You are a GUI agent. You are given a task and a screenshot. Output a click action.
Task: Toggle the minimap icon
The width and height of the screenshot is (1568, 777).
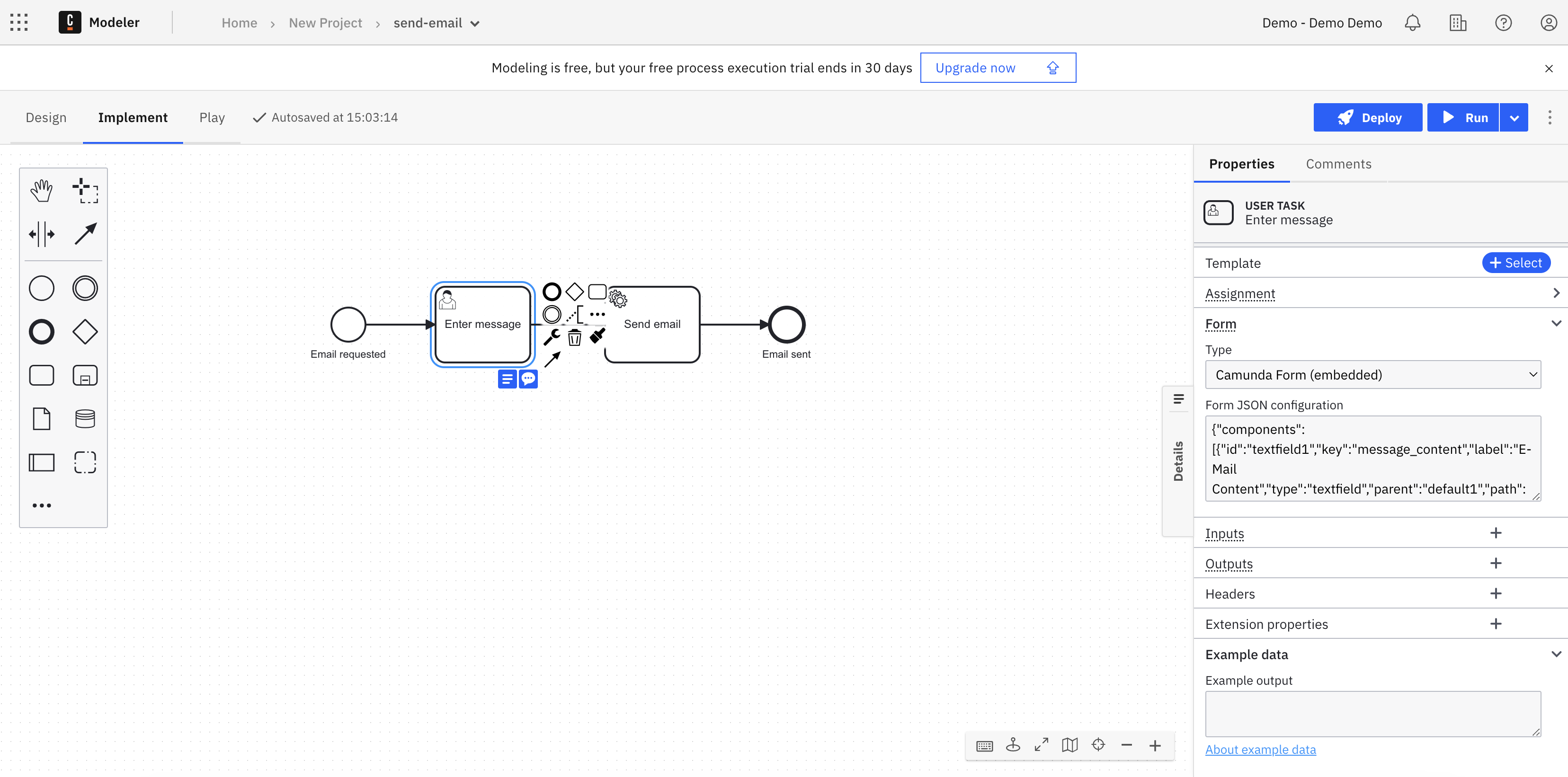(1069, 745)
